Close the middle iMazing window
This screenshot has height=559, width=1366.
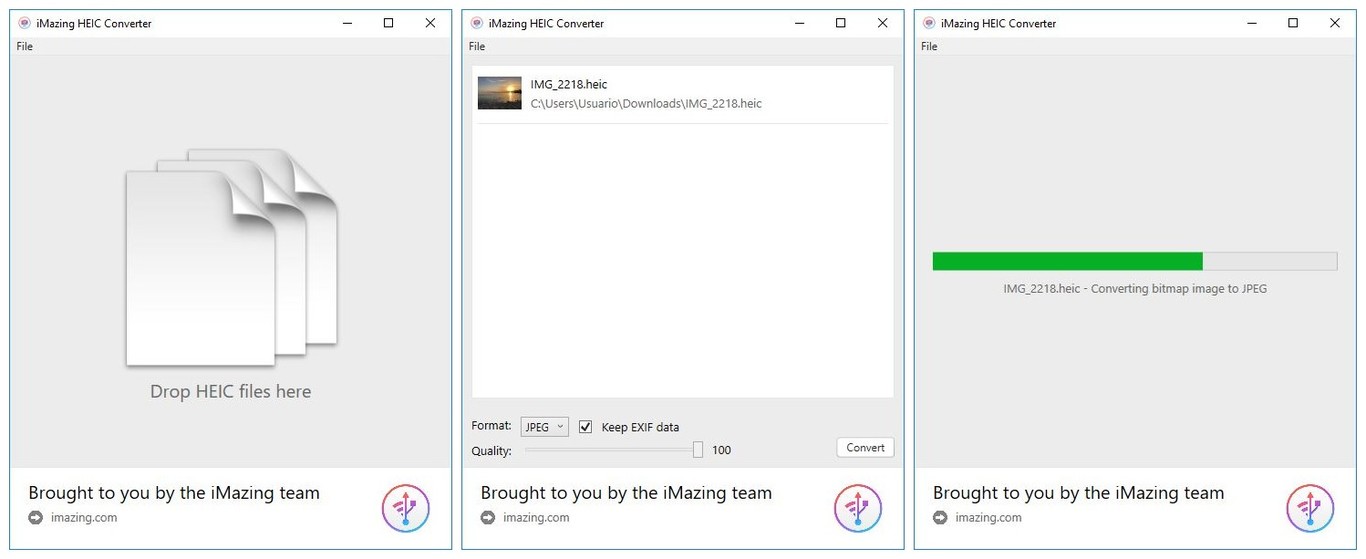click(x=883, y=23)
